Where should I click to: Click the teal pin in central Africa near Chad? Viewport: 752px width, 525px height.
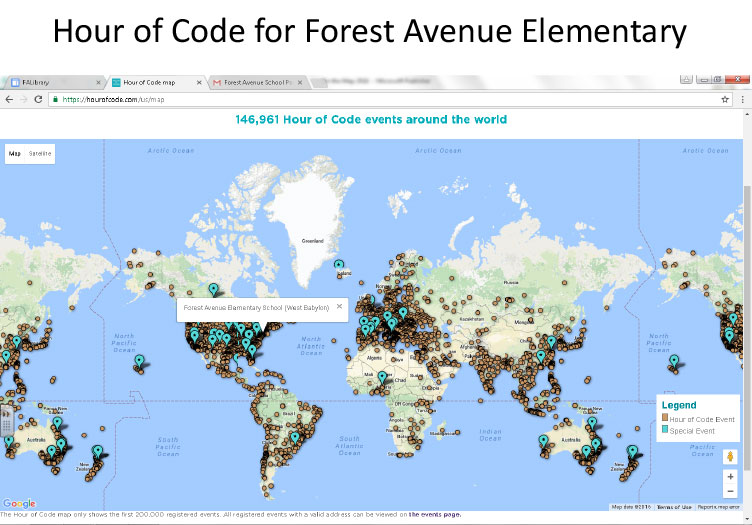pos(382,377)
